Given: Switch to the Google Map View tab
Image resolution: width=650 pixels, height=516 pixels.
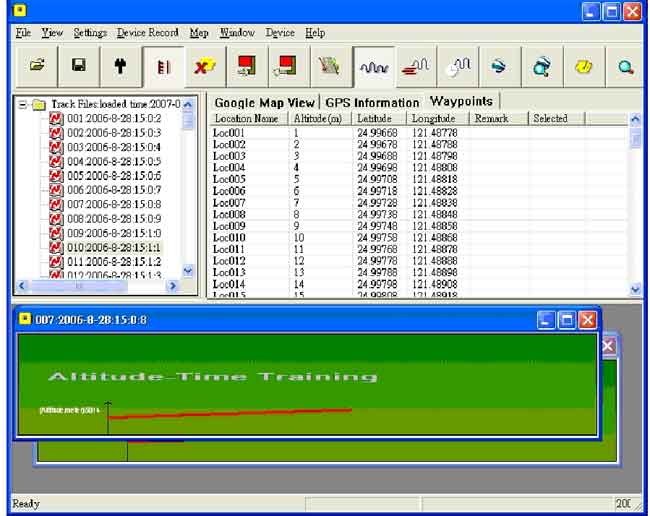Looking at the screenshot, I should [263, 102].
